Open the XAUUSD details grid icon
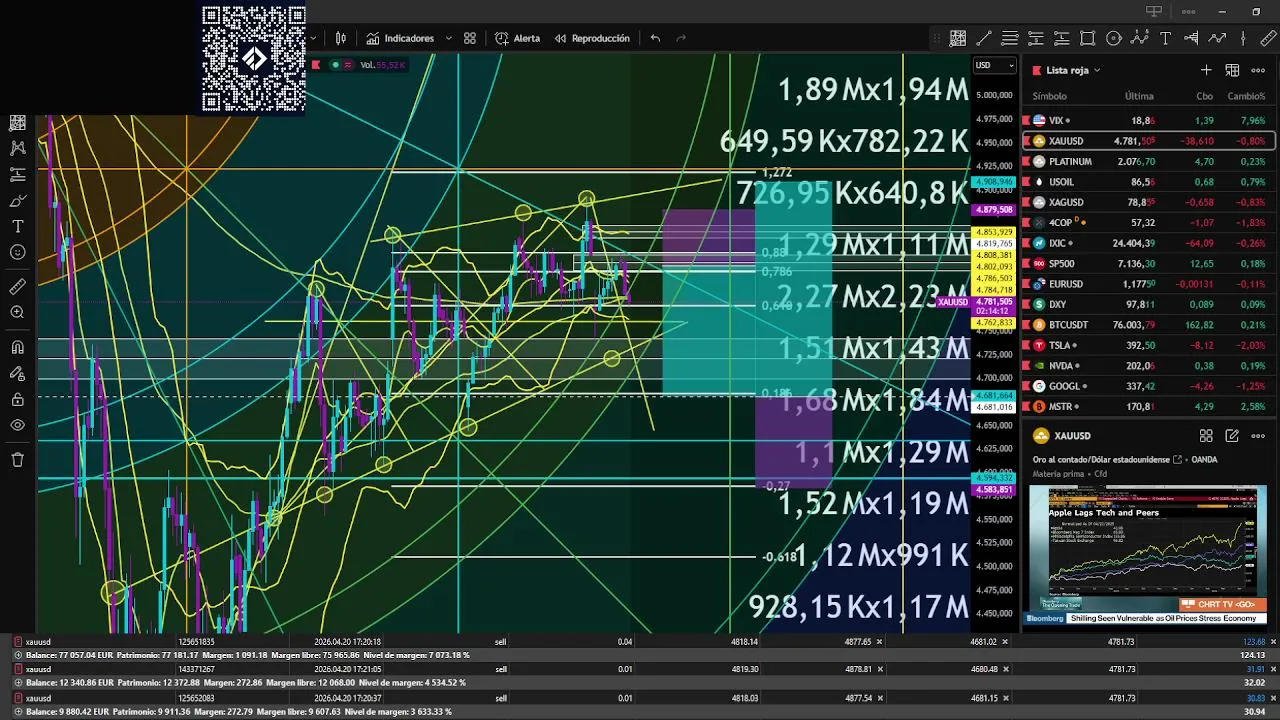 tap(1206, 436)
